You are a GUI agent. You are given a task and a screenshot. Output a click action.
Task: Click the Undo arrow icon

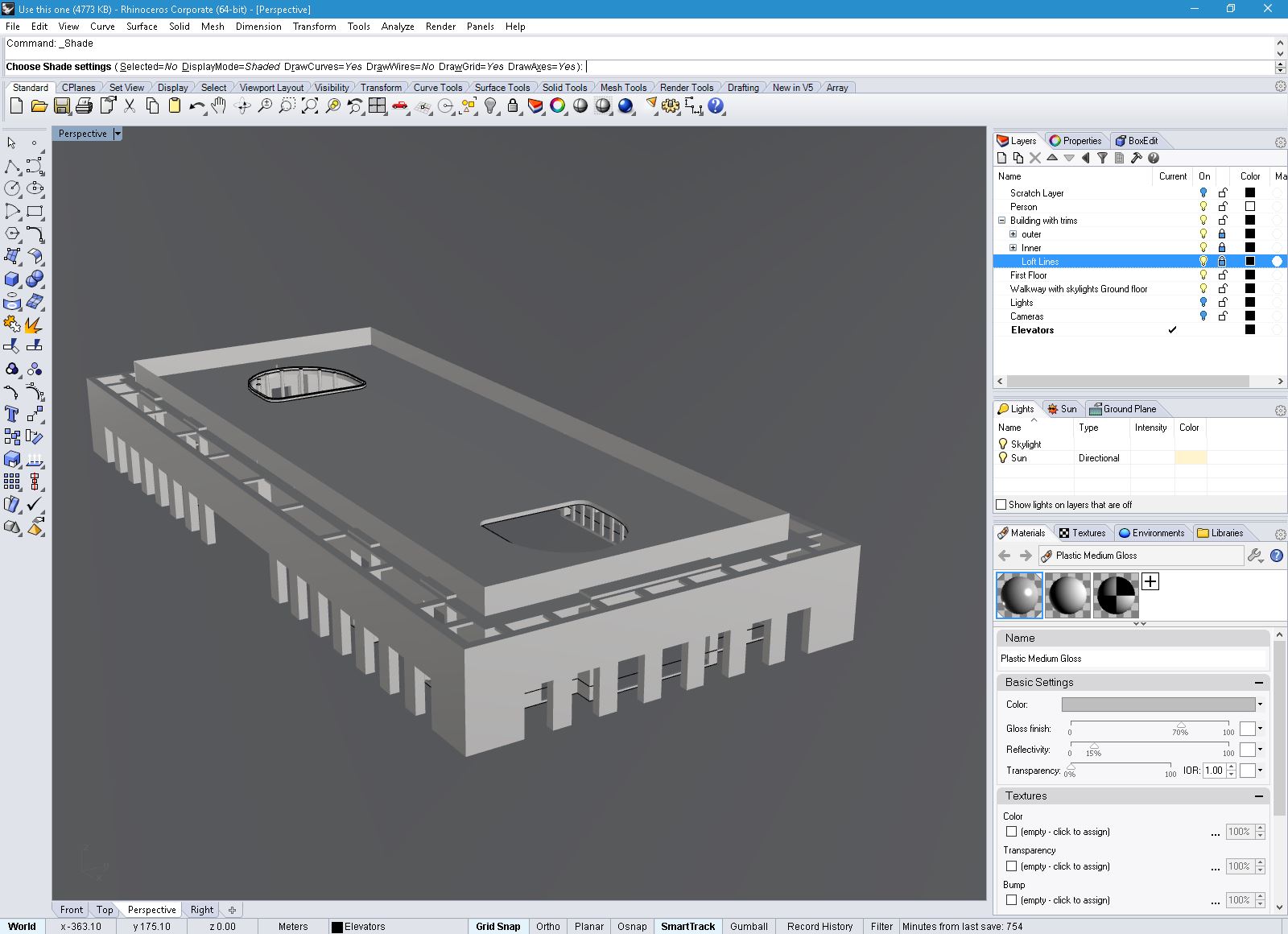[196, 105]
